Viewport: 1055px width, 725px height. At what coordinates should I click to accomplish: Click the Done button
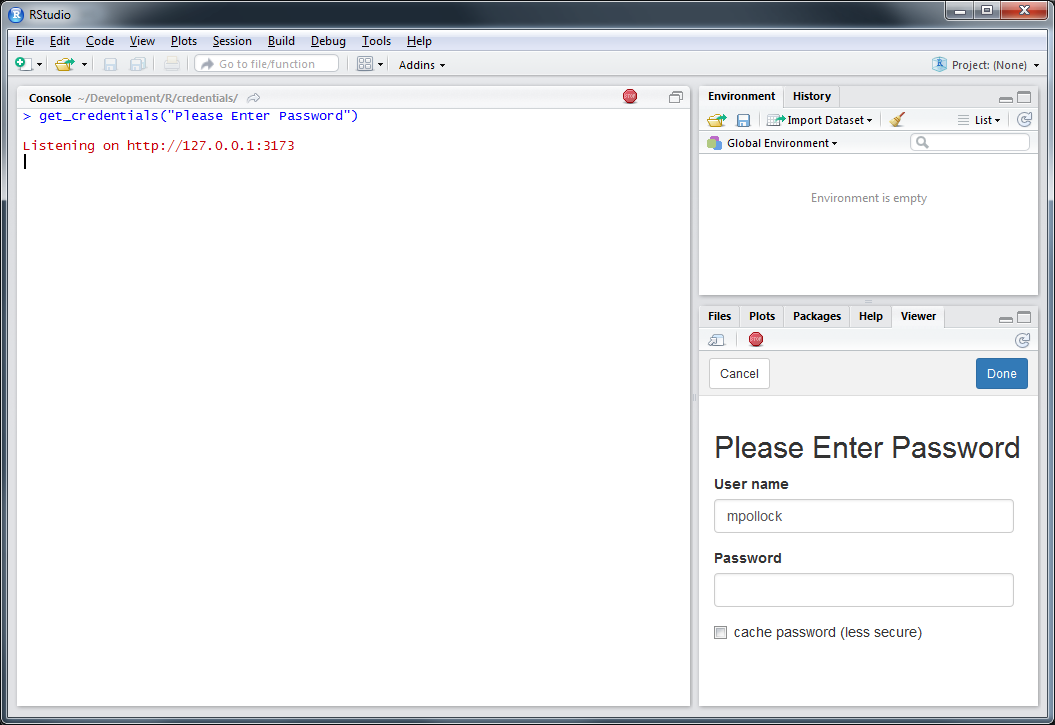click(x=1001, y=374)
